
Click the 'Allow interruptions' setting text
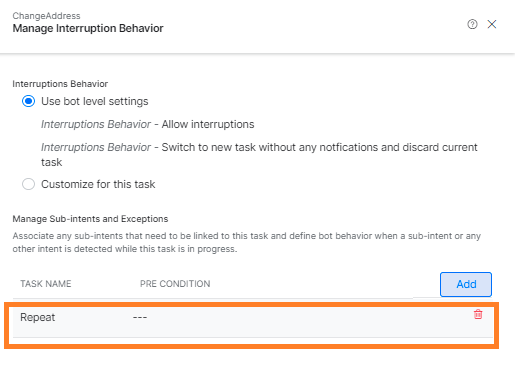[x=208, y=124]
